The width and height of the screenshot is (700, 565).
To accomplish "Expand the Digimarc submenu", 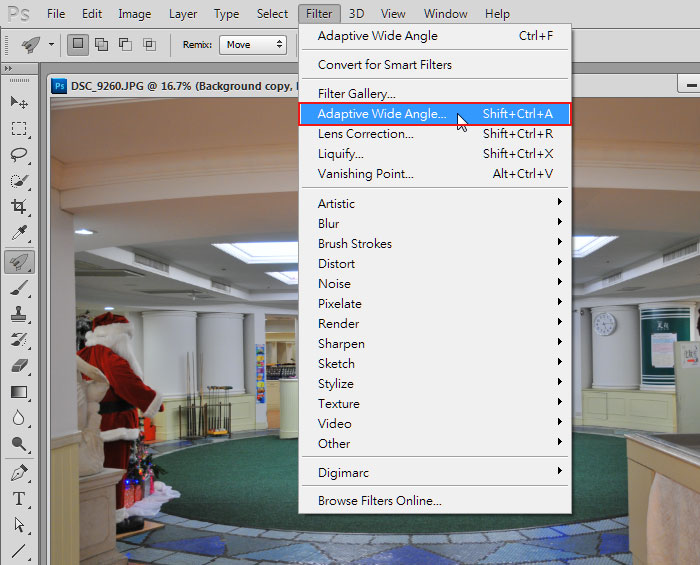I will click(x=434, y=473).
